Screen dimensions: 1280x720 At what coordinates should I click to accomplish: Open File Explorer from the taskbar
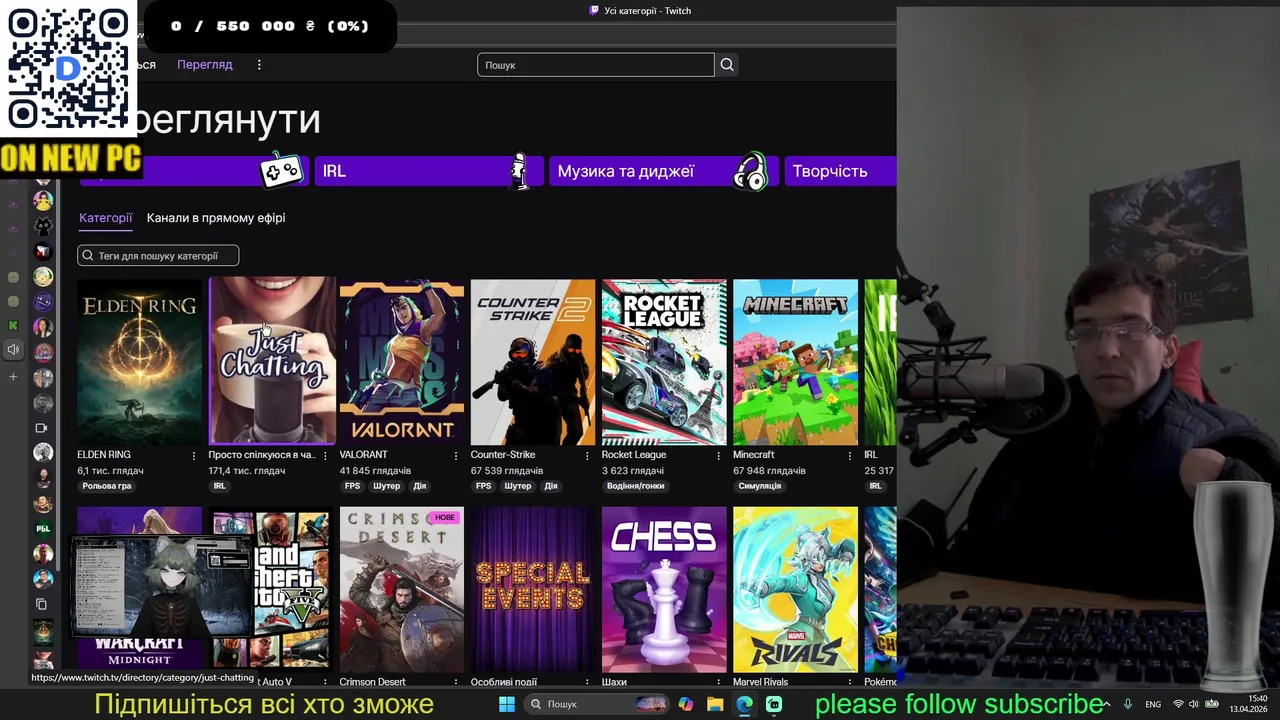(x=715, y=704)
